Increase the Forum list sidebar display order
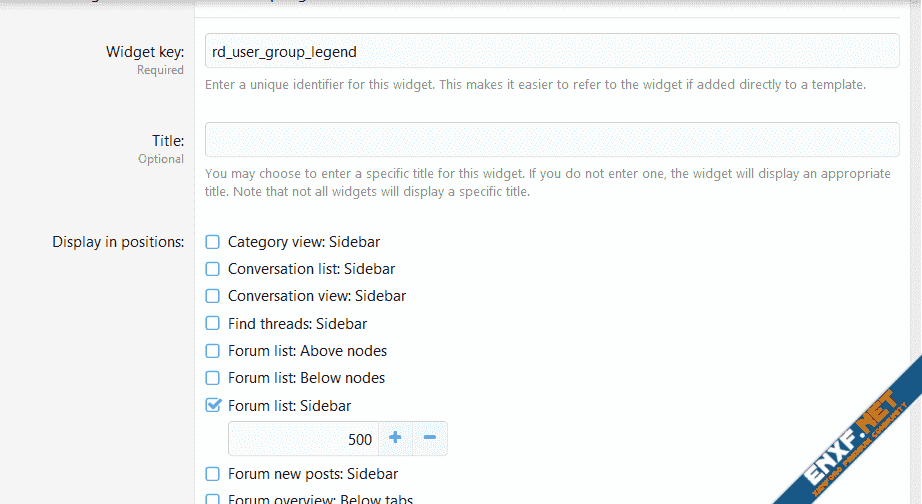 point(395,438)
